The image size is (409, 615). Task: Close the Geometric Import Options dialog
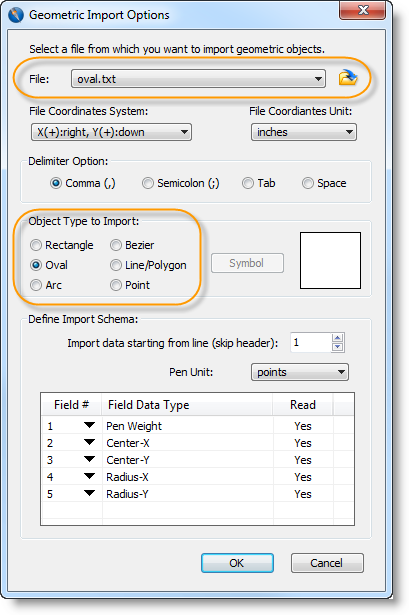pyautogui.click(x=363, y=10)
